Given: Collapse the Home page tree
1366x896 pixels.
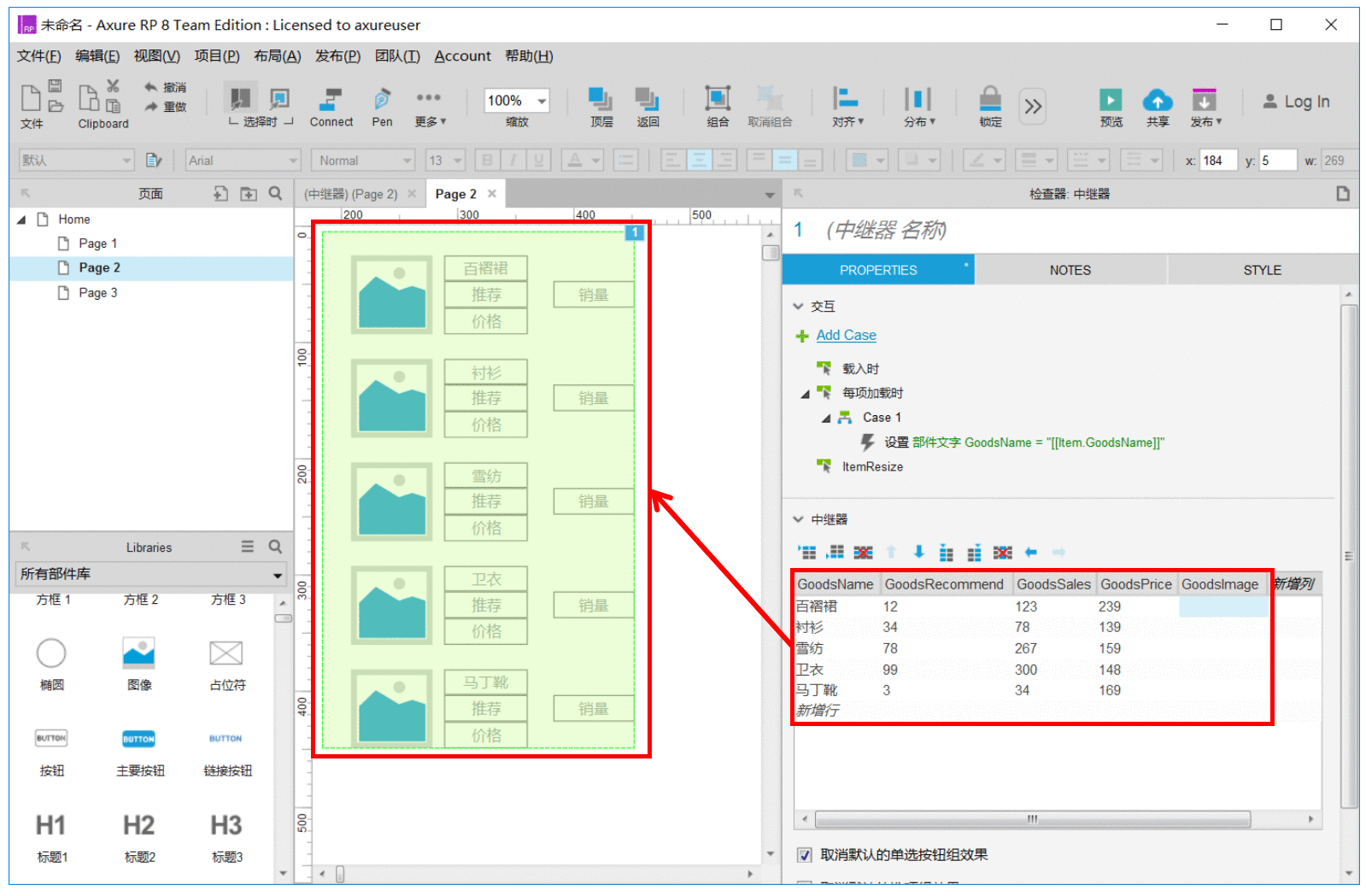Looking at the screenshot, I should (21, 220).
